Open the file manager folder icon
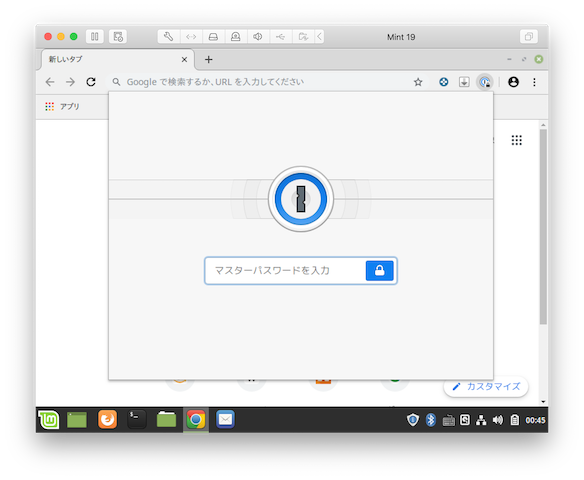Viewport: 584px width, 480px height. [166, 419]
